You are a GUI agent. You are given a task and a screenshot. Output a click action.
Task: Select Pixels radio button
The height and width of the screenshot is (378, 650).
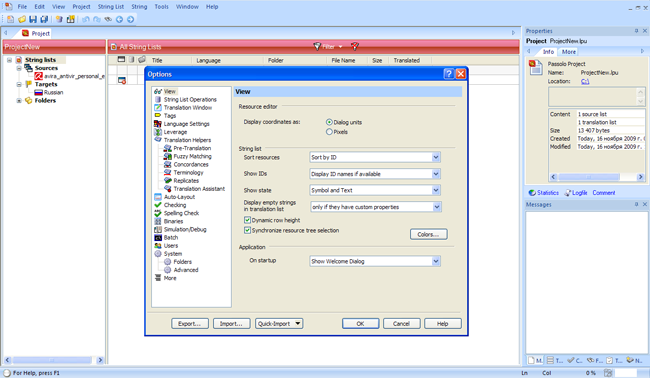(x=329, y=132)
